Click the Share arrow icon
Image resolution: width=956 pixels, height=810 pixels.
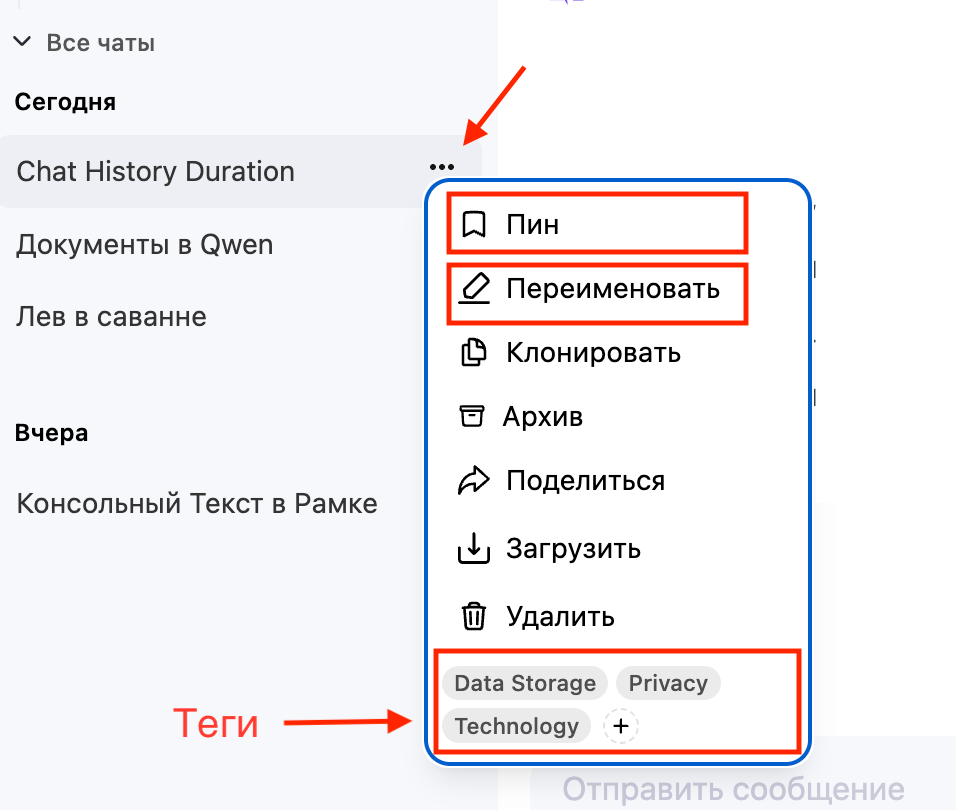tap(472, 481)
